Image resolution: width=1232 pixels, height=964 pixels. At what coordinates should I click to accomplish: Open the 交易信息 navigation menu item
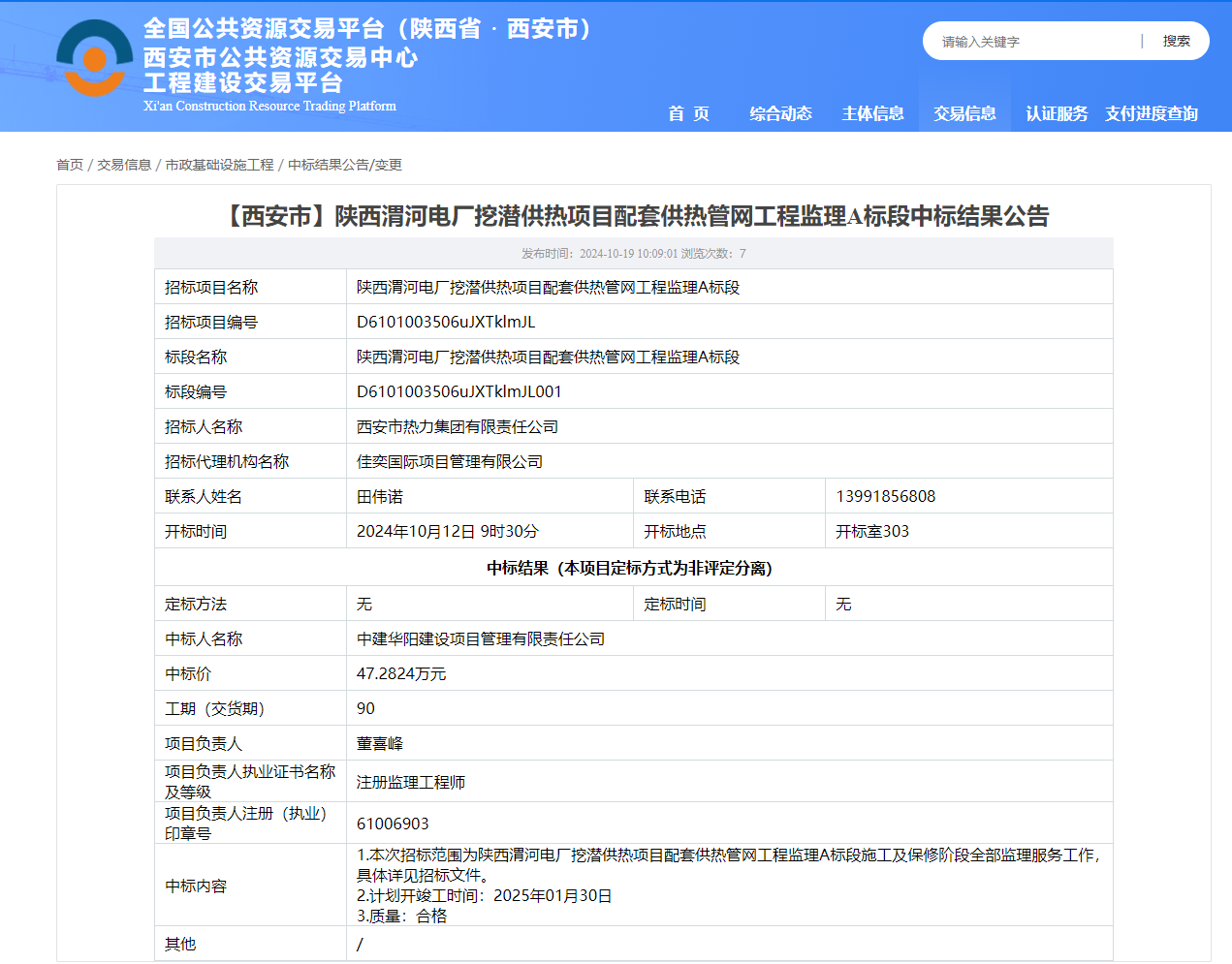point(964,114)
